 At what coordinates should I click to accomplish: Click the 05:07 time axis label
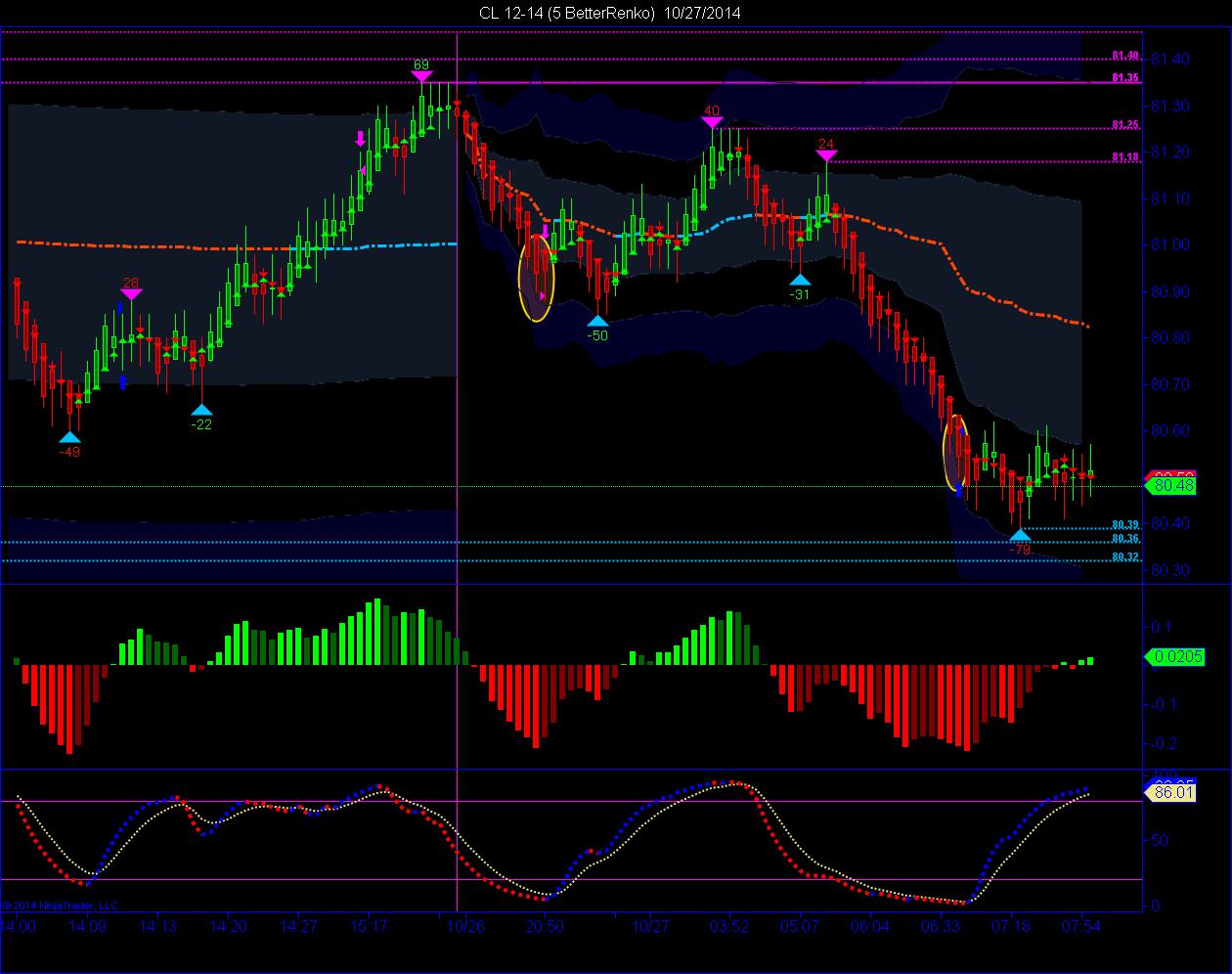[x=800, y=925]
